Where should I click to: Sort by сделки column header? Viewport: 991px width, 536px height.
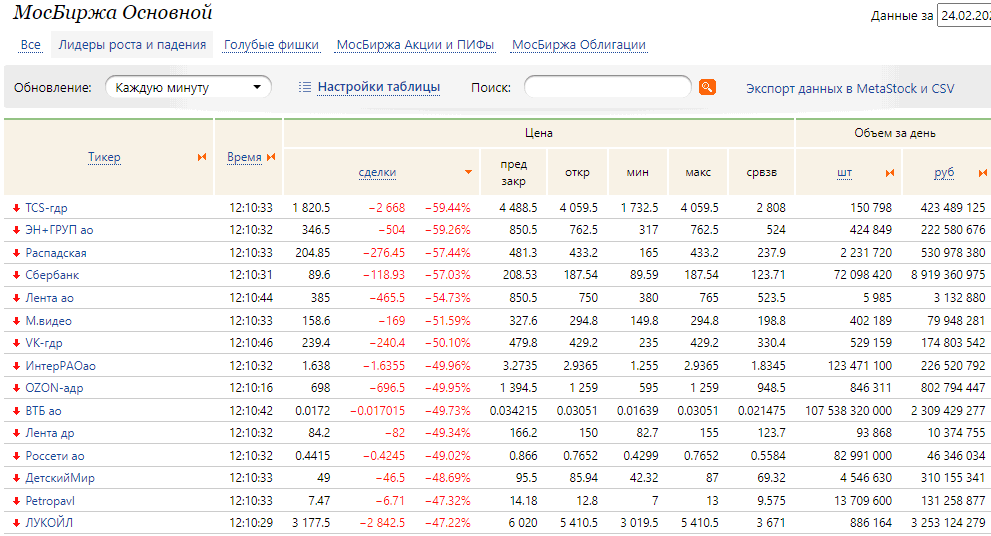377,172
